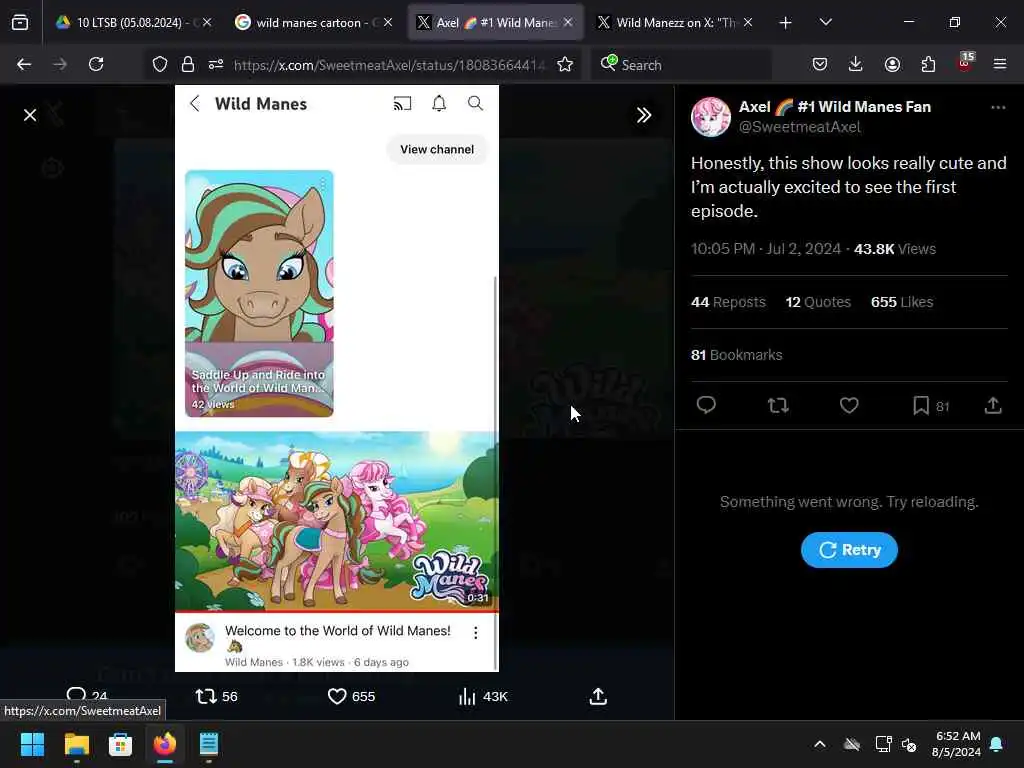The image size is (1024, 768).
Task: Click the tweet timestamp 10:05 PM · Jul 2, 2024
Action: 765,249
